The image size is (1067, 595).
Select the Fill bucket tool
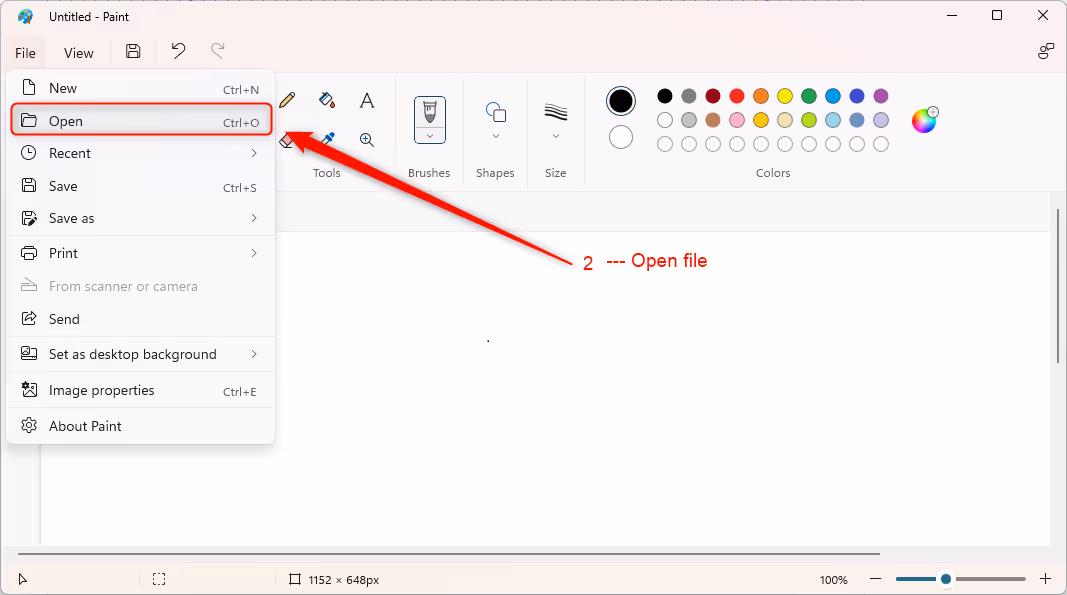tap(327, 100)
